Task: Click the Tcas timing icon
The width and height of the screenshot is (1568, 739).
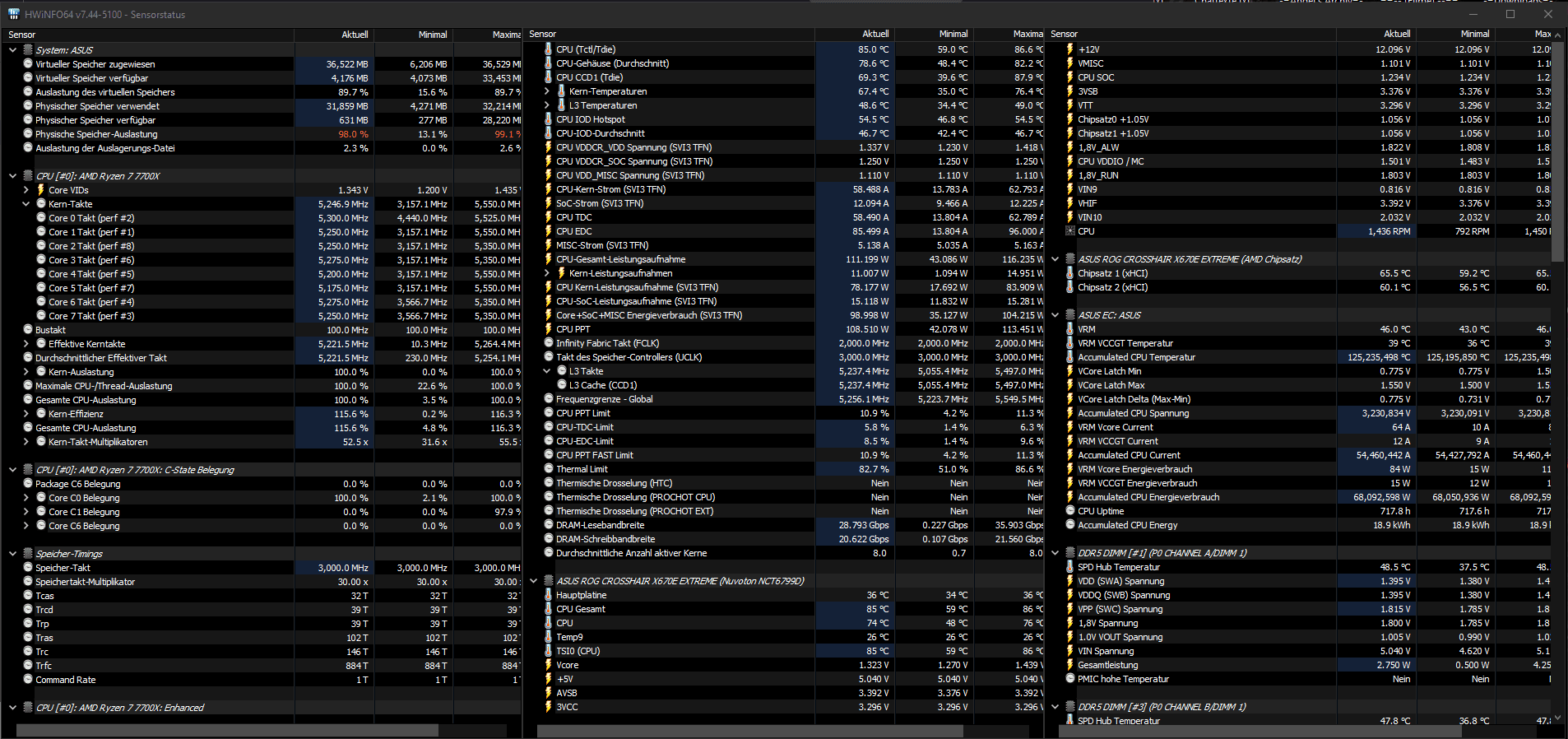Action: point(28,596)
